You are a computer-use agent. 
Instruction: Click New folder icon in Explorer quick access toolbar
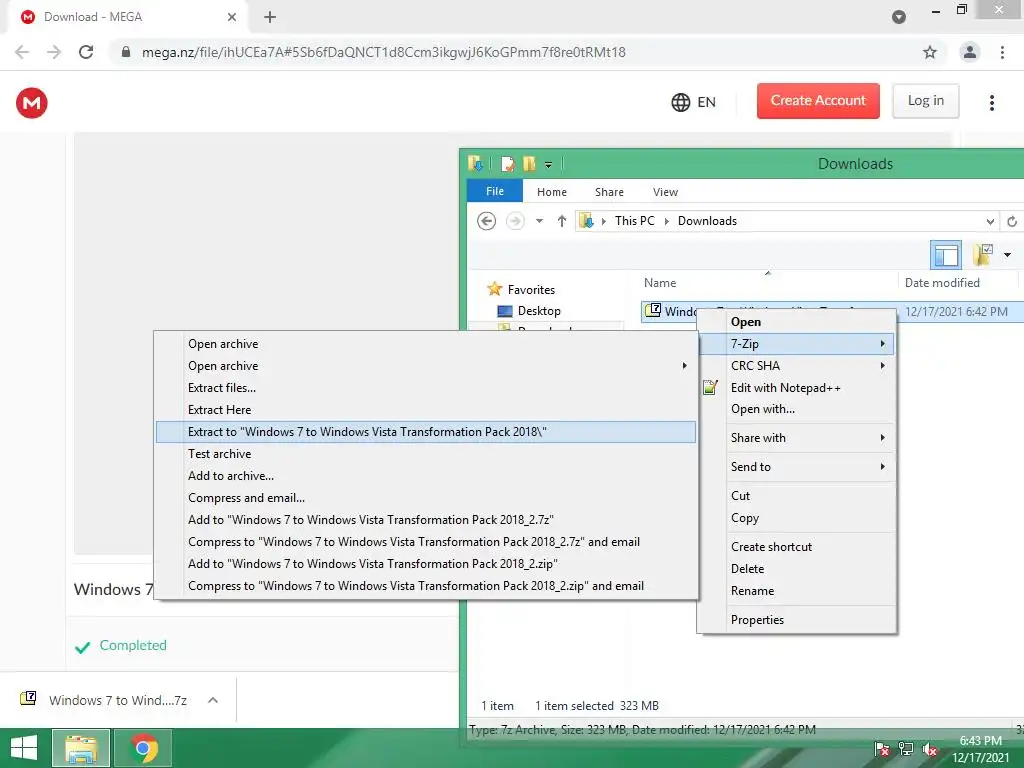point(528,164)
